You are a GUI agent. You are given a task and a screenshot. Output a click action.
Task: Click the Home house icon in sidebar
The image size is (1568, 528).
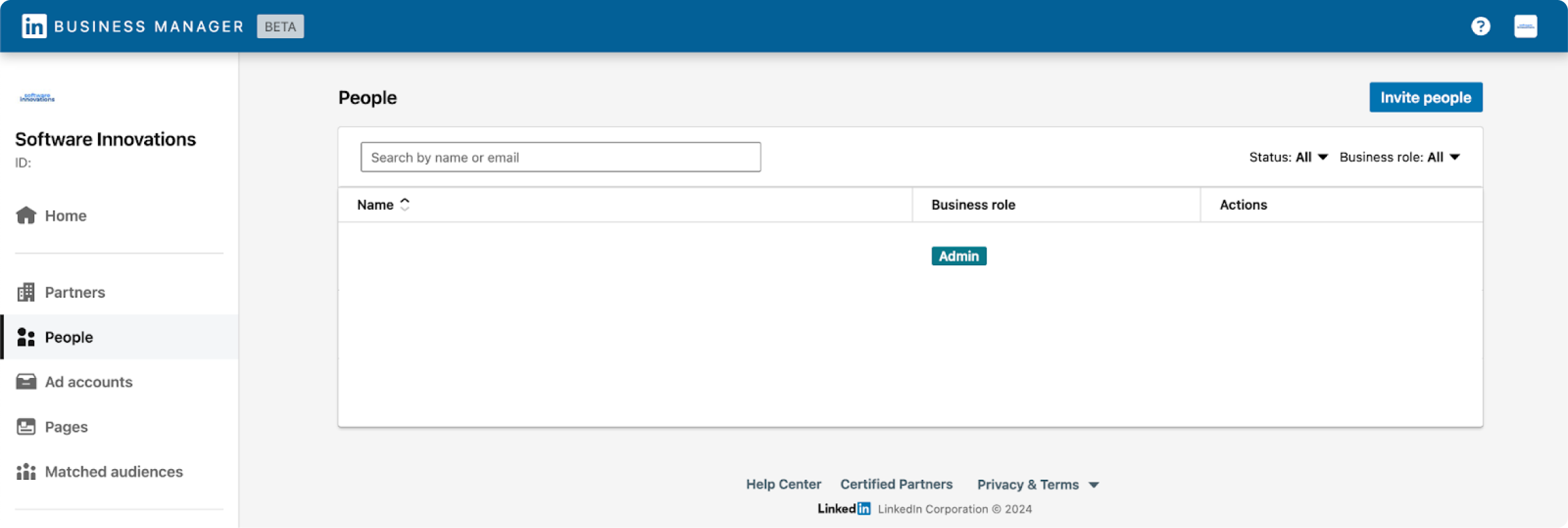(x=26, y=215)
